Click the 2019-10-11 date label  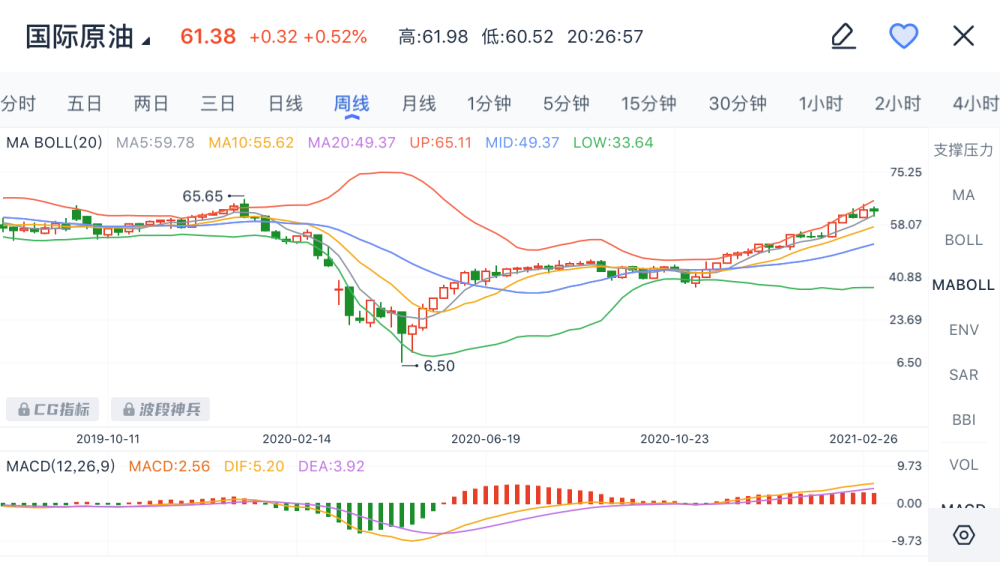(x=107, y=439)
